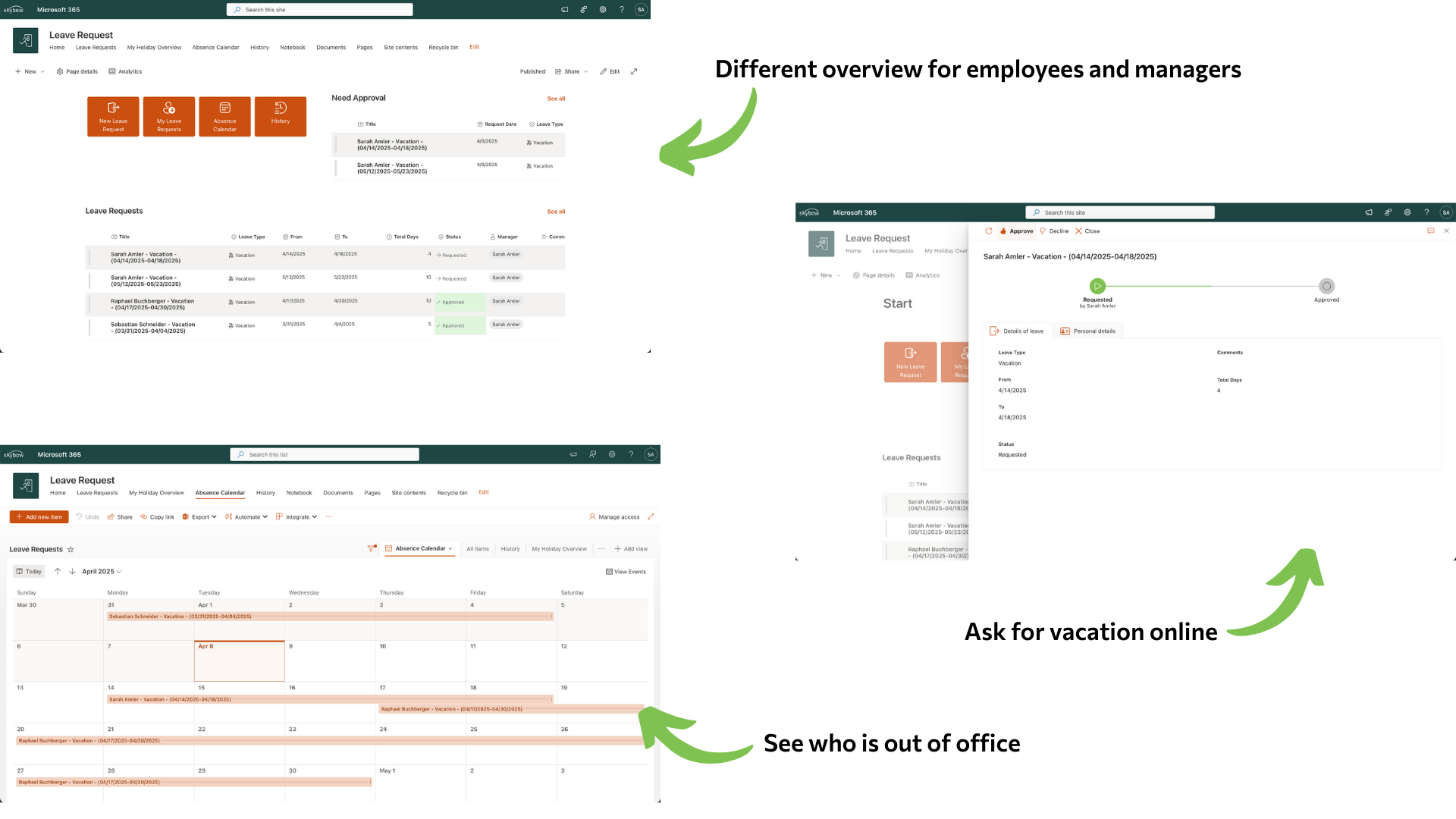Image resolution: width=1456 pixels, height=819 pixels.
Task: Click the Add new item button
Action: [39, 517]
